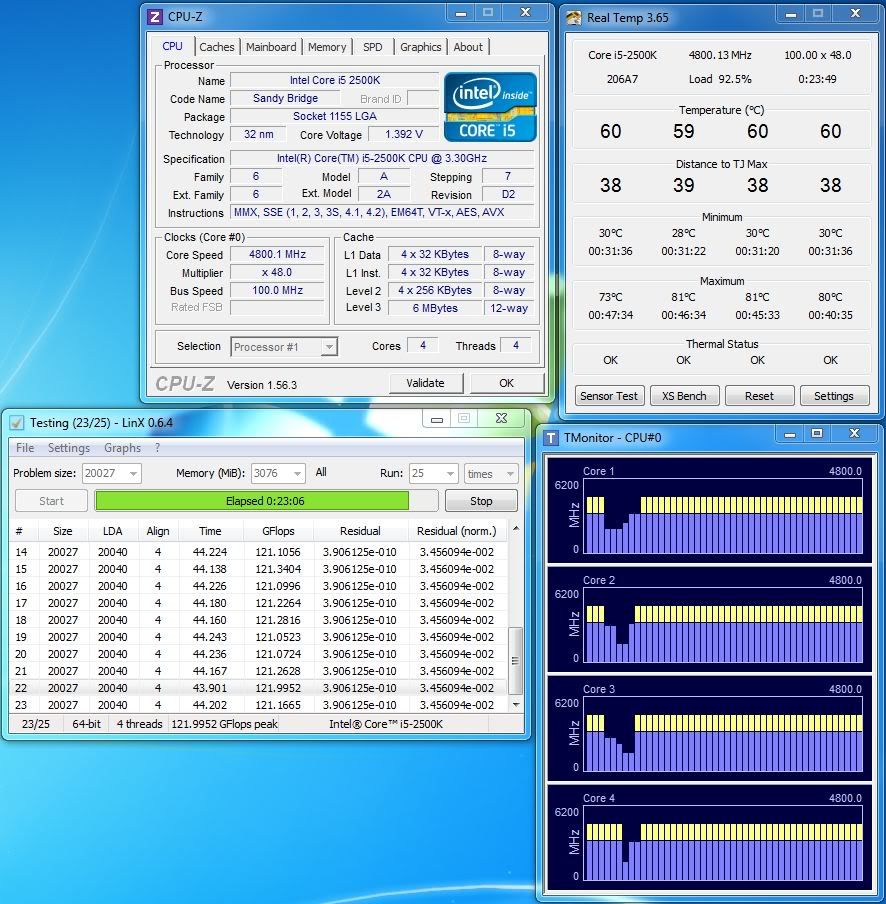The image size is (886, 904).
Task: Select the CPU tab in CPU-Z
Action: 172,46
